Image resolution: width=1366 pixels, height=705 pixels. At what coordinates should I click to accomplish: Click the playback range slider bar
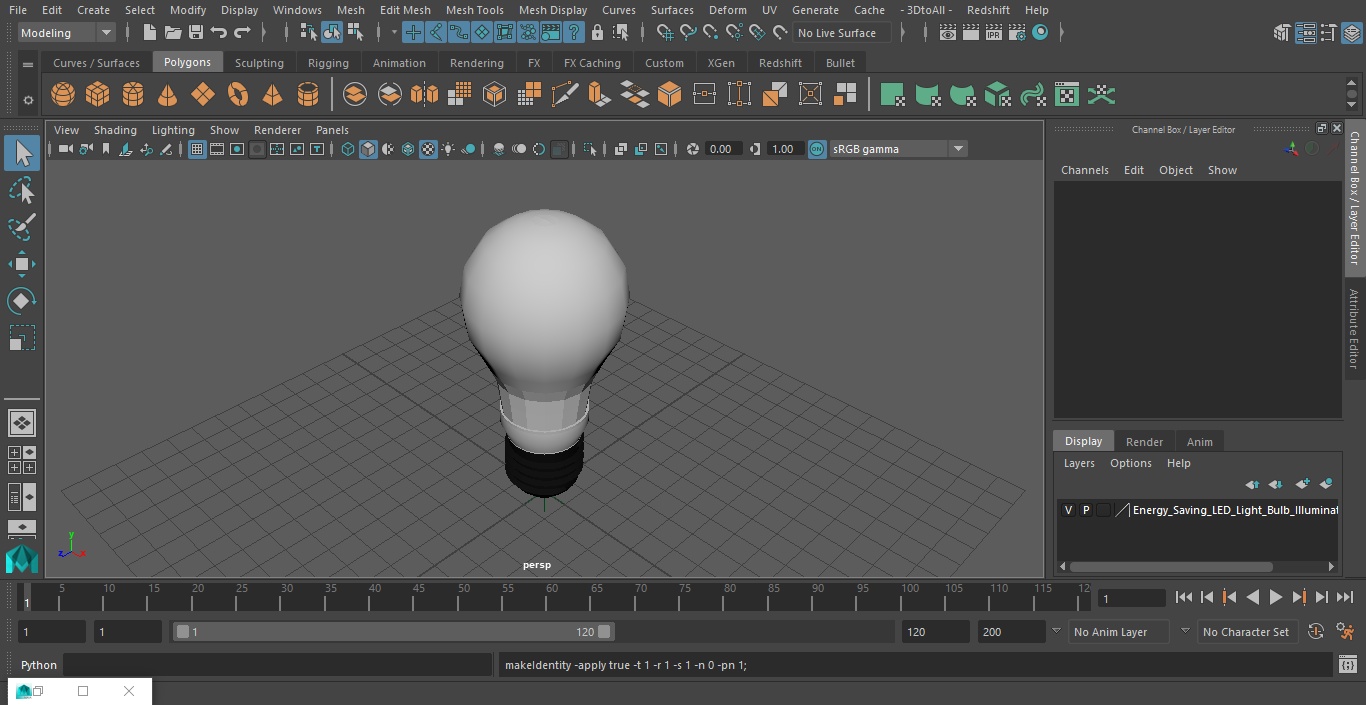click(x=394, y=632)
